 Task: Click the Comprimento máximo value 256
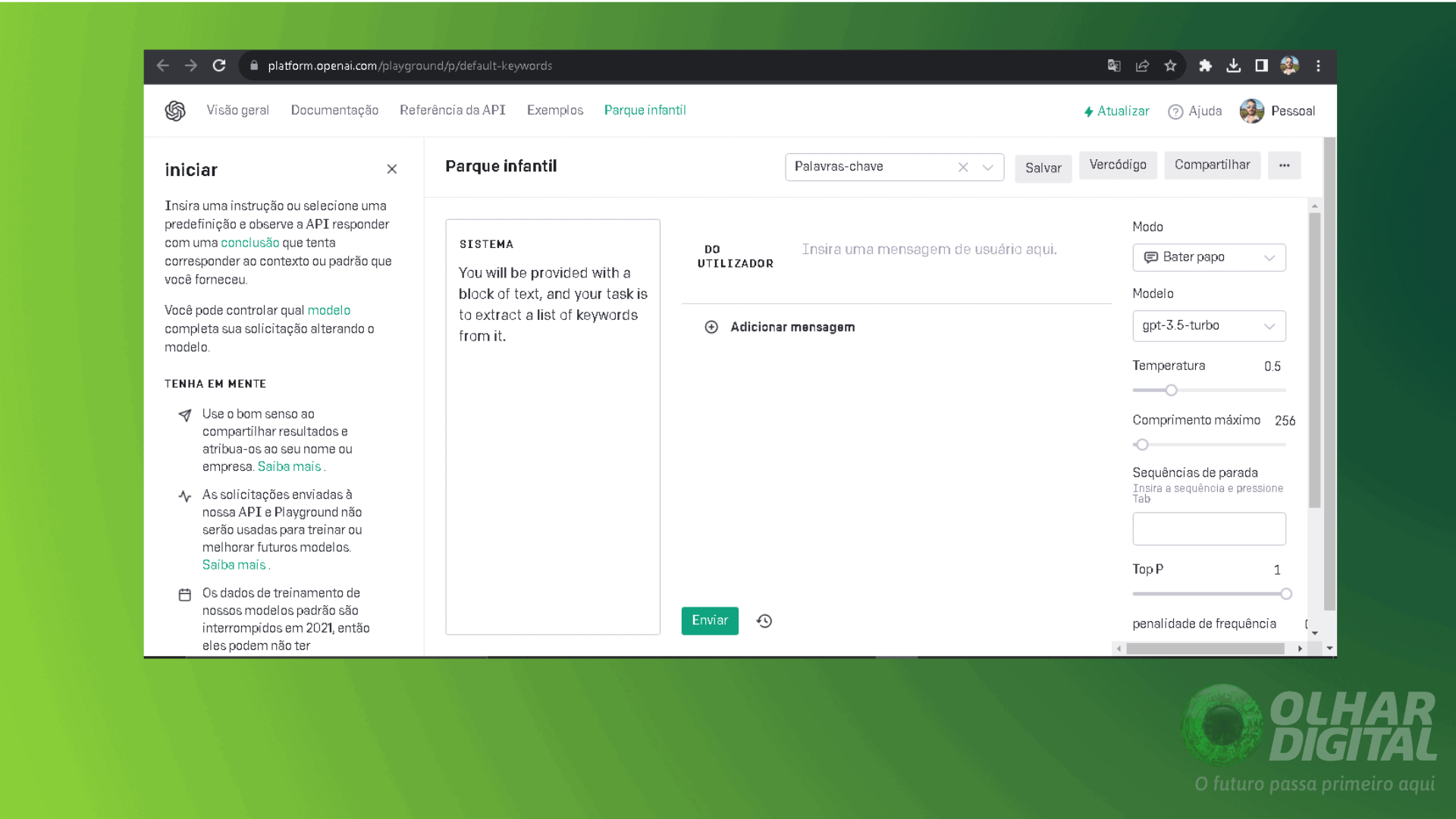(x=1285, y=421)
